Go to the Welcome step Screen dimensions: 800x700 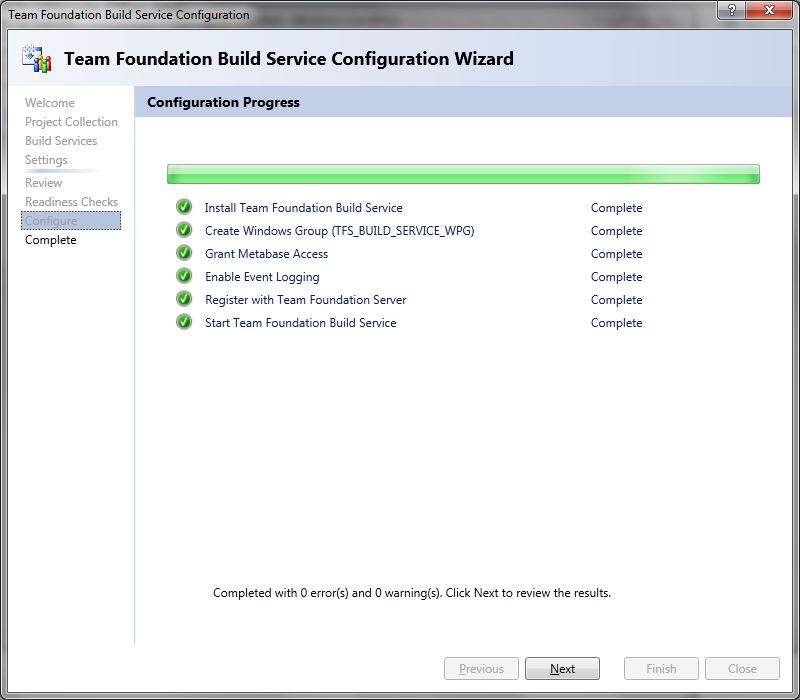pyautogui.click(x=49, y=103)
